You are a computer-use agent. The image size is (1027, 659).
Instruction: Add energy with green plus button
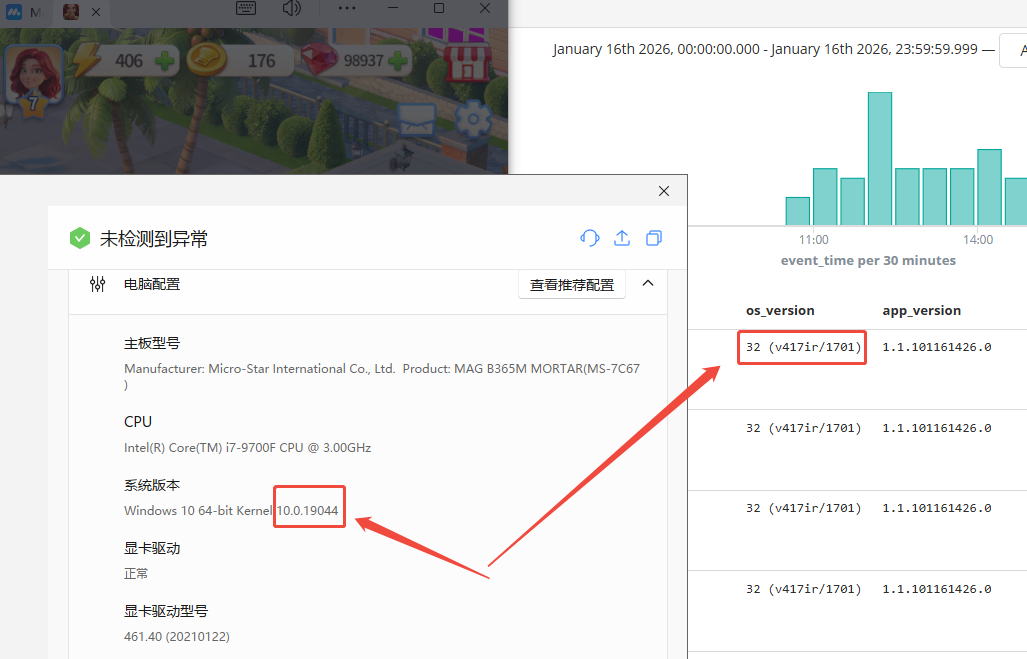pos(164,60)
